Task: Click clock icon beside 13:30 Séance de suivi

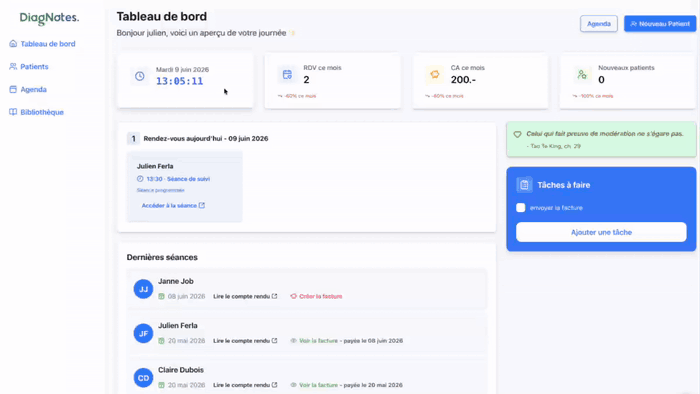Action: 140,179
